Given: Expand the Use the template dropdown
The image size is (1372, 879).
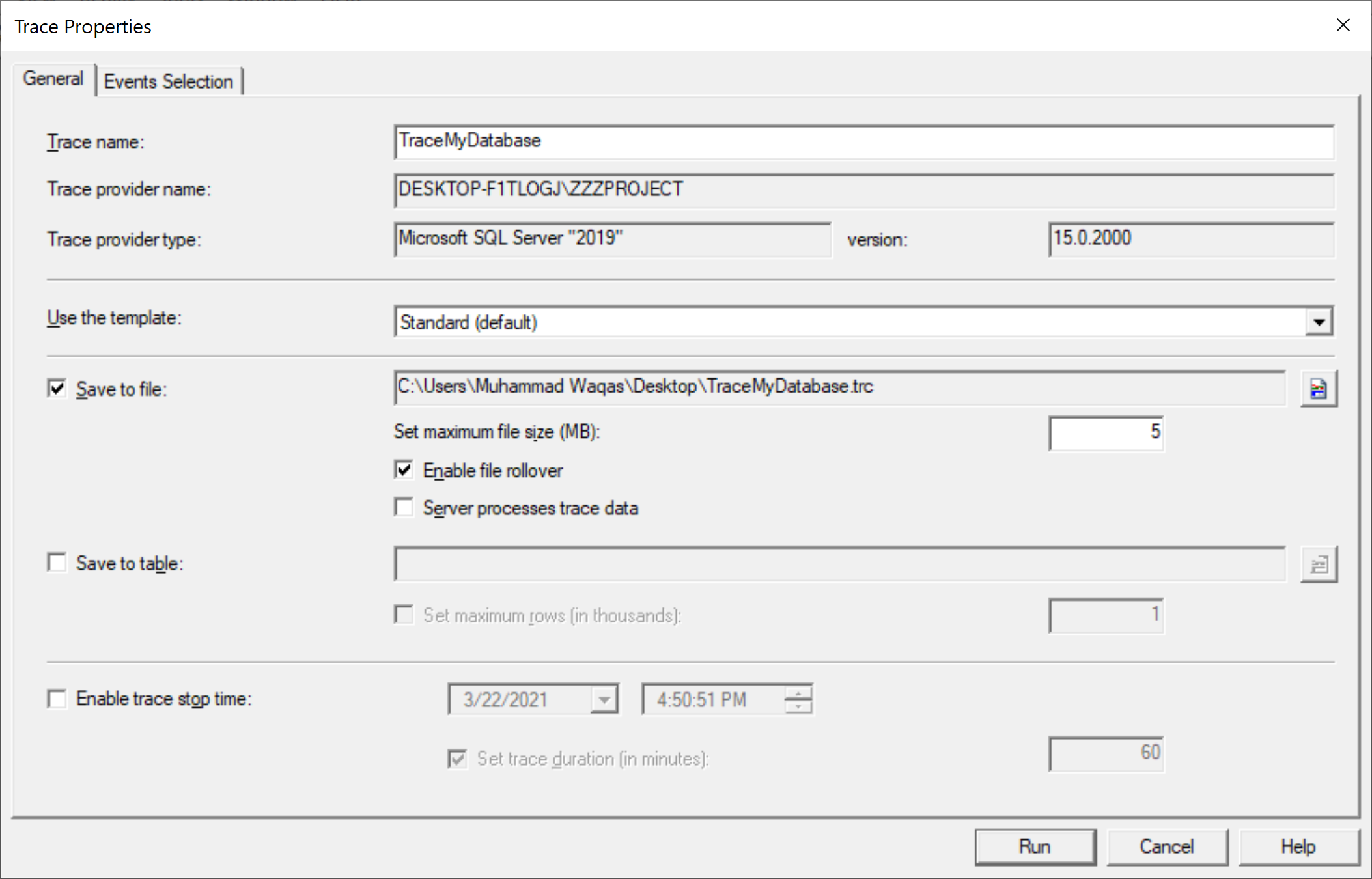Looking at the screenshot, I should [x=1319, y=322].
